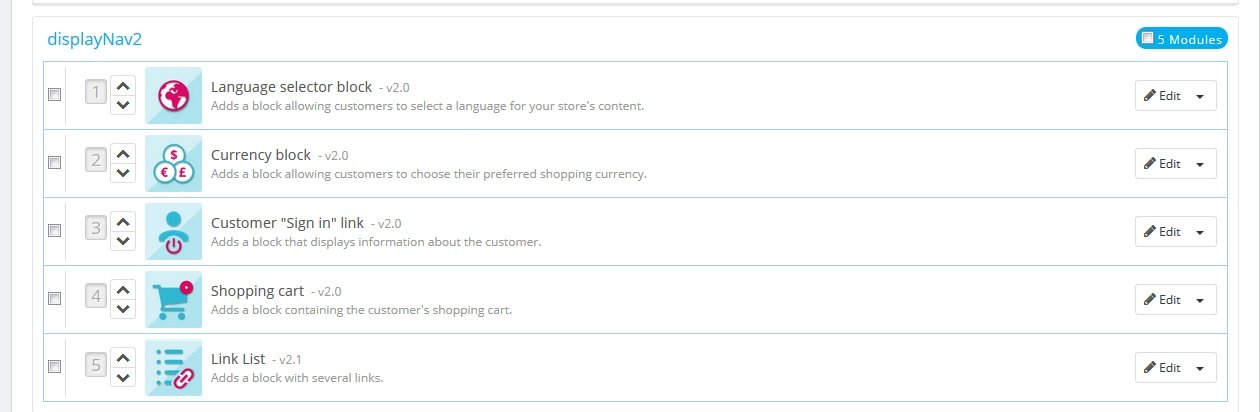Move Currency block up one position
This screenshot has height=412, width=1260.
click(123, 154)
